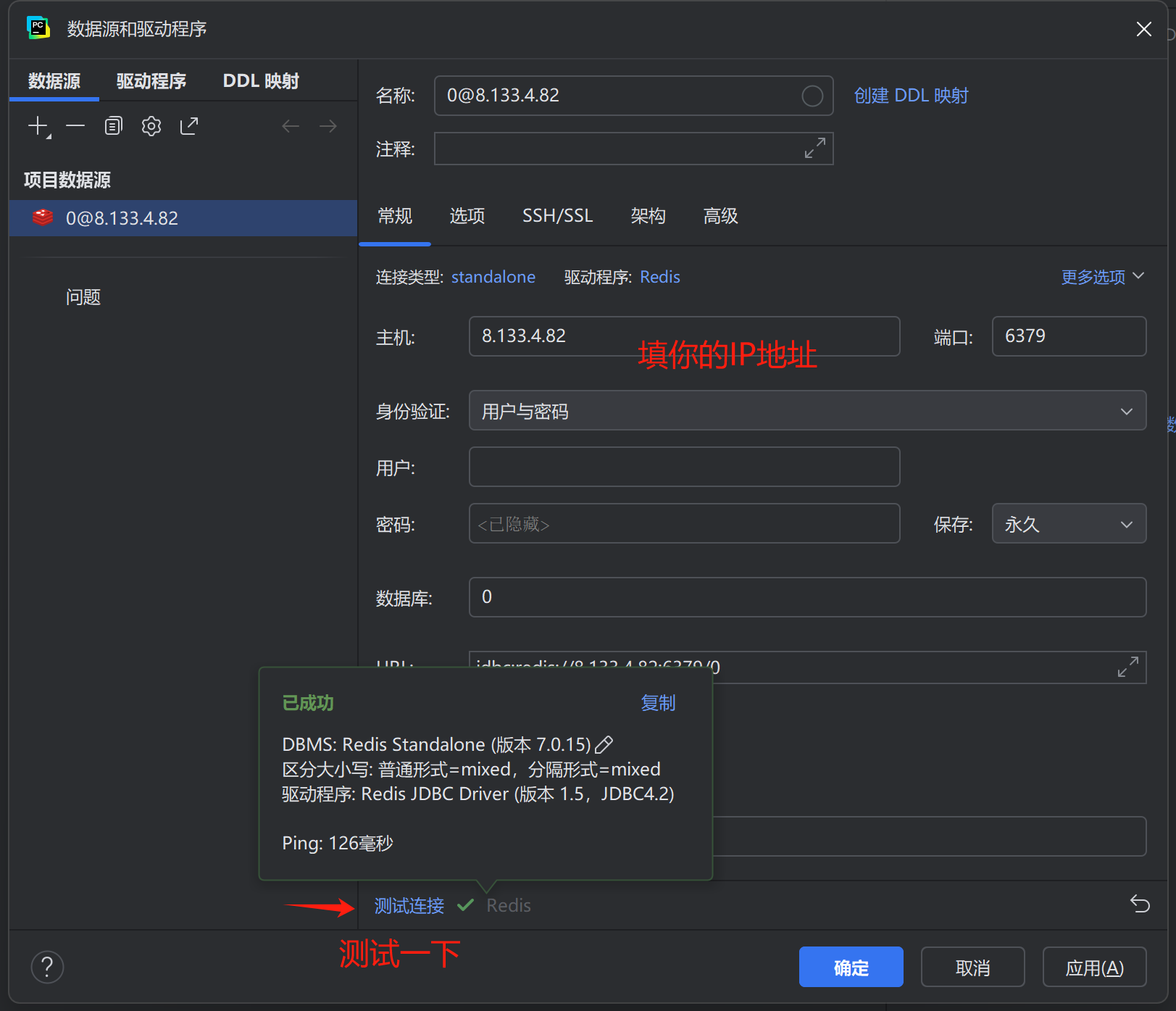Screen dimensions: 1176x1011
Task: Open the SSH/SSL tab
Action: point(558,216)
